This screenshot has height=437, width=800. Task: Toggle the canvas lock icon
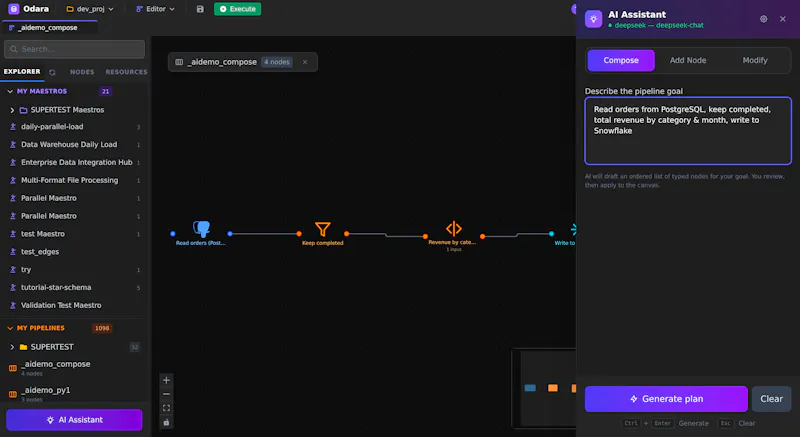pos(166,422)
